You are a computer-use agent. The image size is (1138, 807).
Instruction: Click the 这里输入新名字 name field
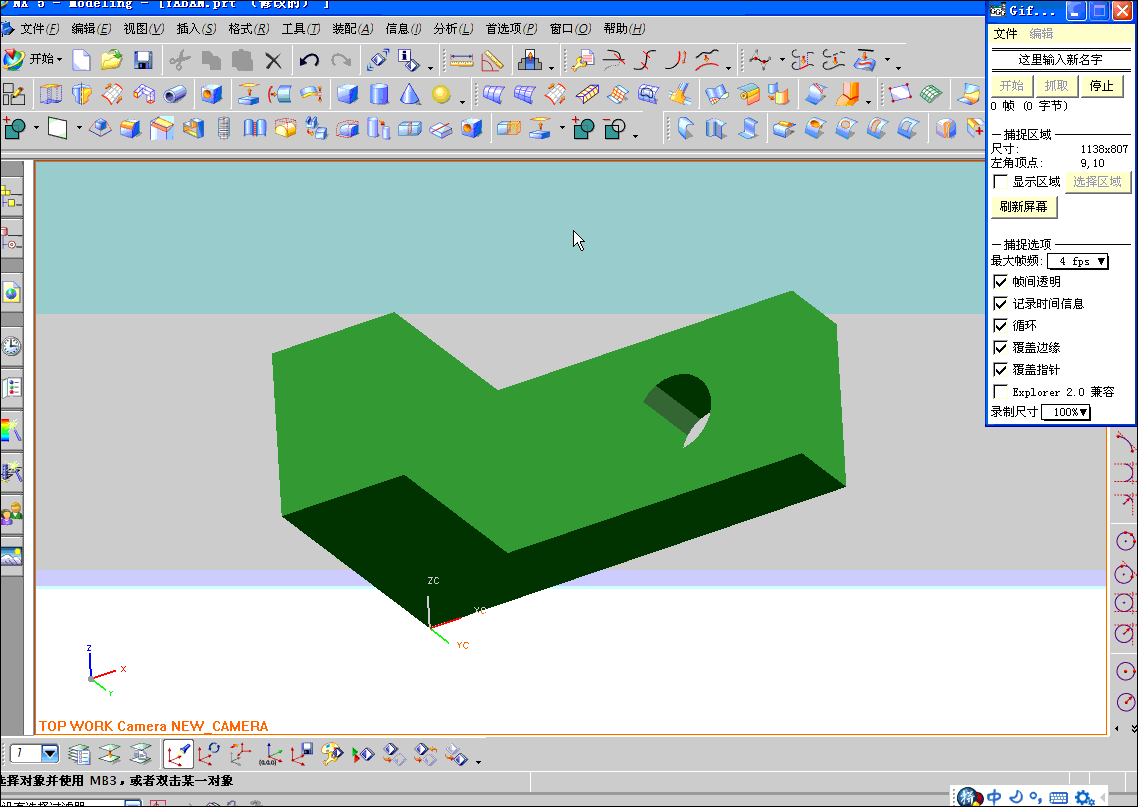1060,60
